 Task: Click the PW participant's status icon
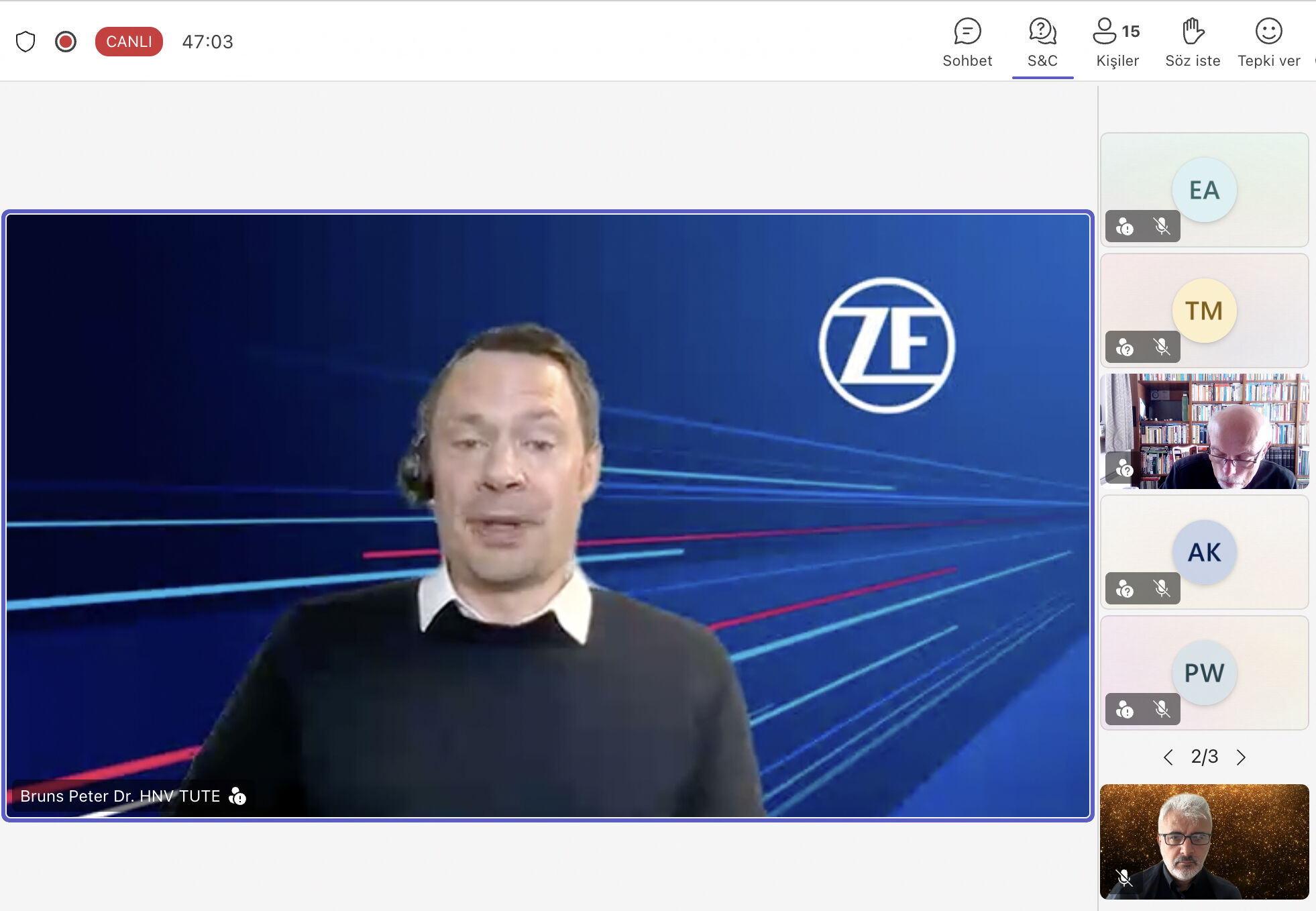(x=1125, y=710)
